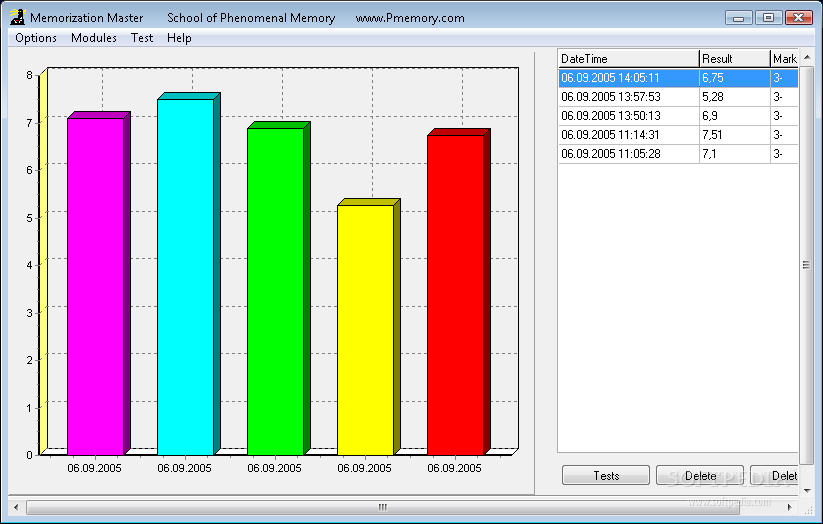The image size is (823, 524).
Task: Click the horizontal scrollbar left arrow
Action: tap(16, 507)
